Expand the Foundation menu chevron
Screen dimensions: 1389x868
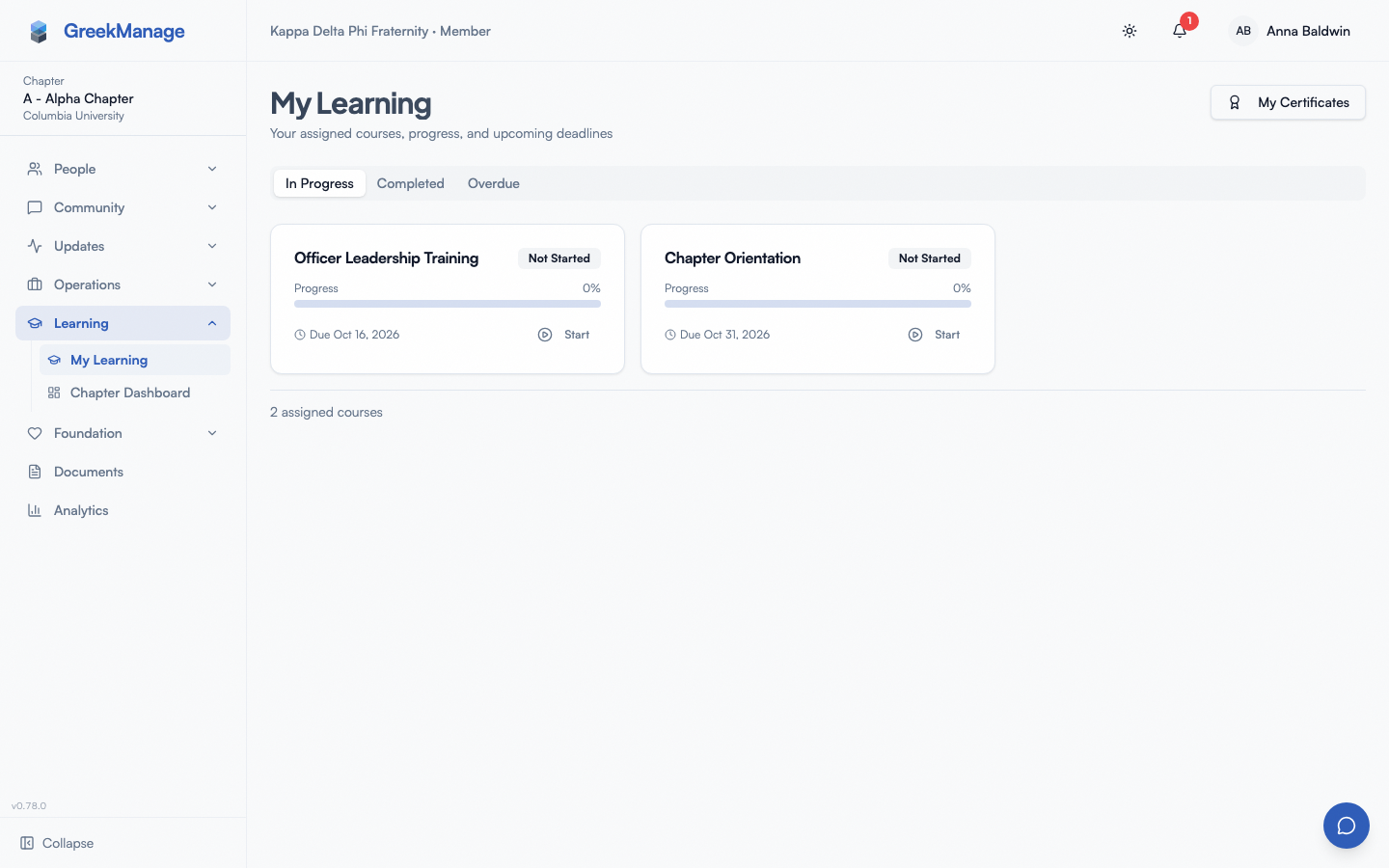tap(212, 433)
